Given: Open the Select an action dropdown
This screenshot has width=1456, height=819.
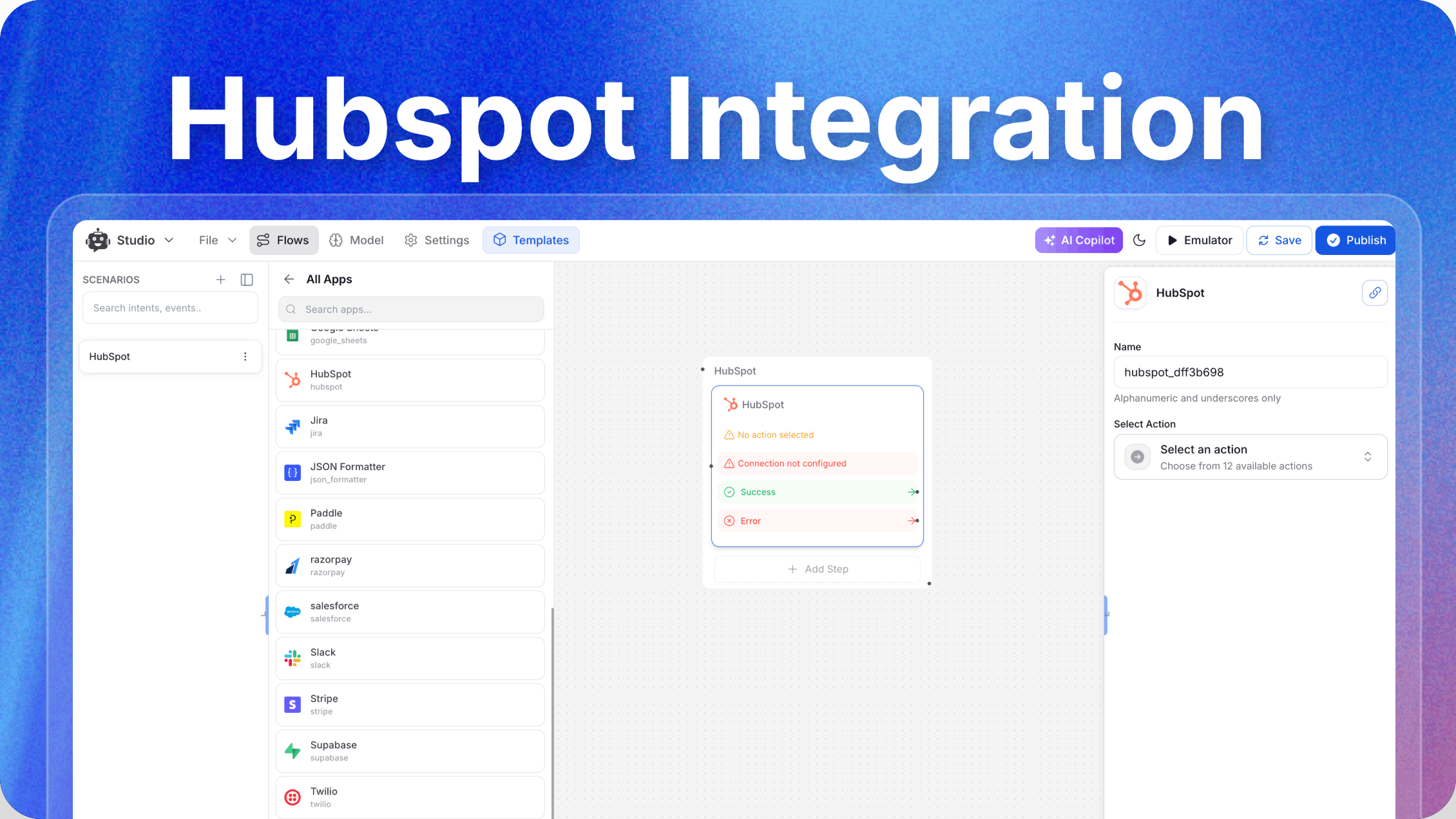Looking at the screenshot, I should click(1250, 457).
